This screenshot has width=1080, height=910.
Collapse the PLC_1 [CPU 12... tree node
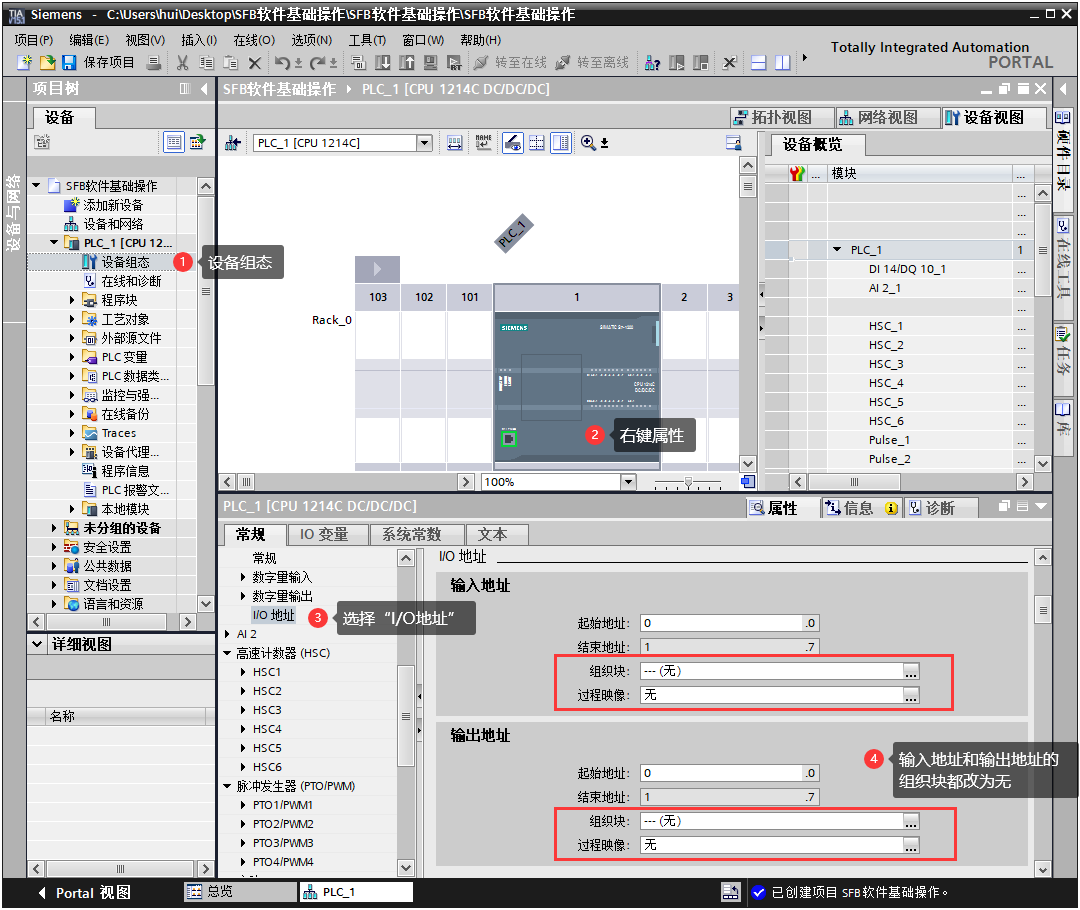(x=54, y=242)
